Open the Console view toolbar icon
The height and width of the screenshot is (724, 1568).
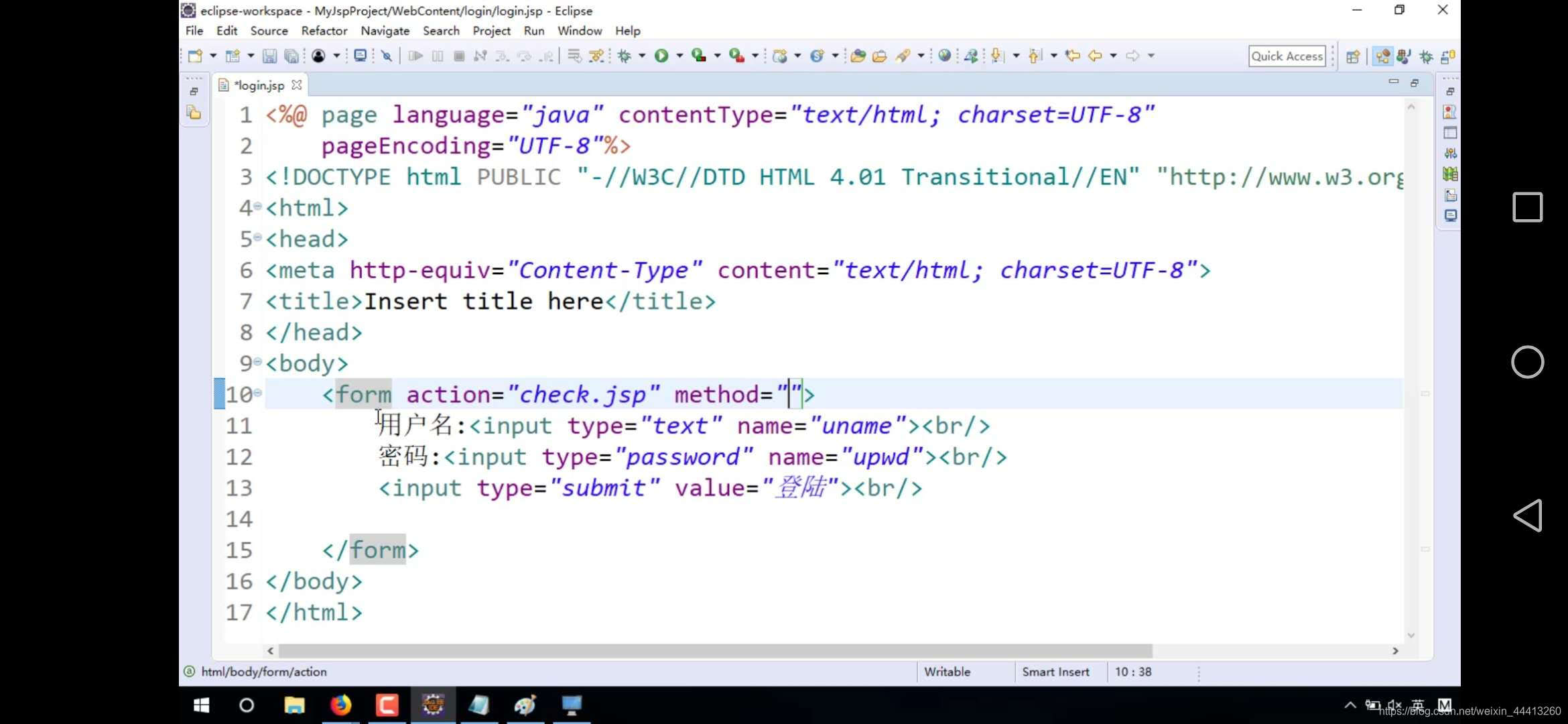point(361,56)
